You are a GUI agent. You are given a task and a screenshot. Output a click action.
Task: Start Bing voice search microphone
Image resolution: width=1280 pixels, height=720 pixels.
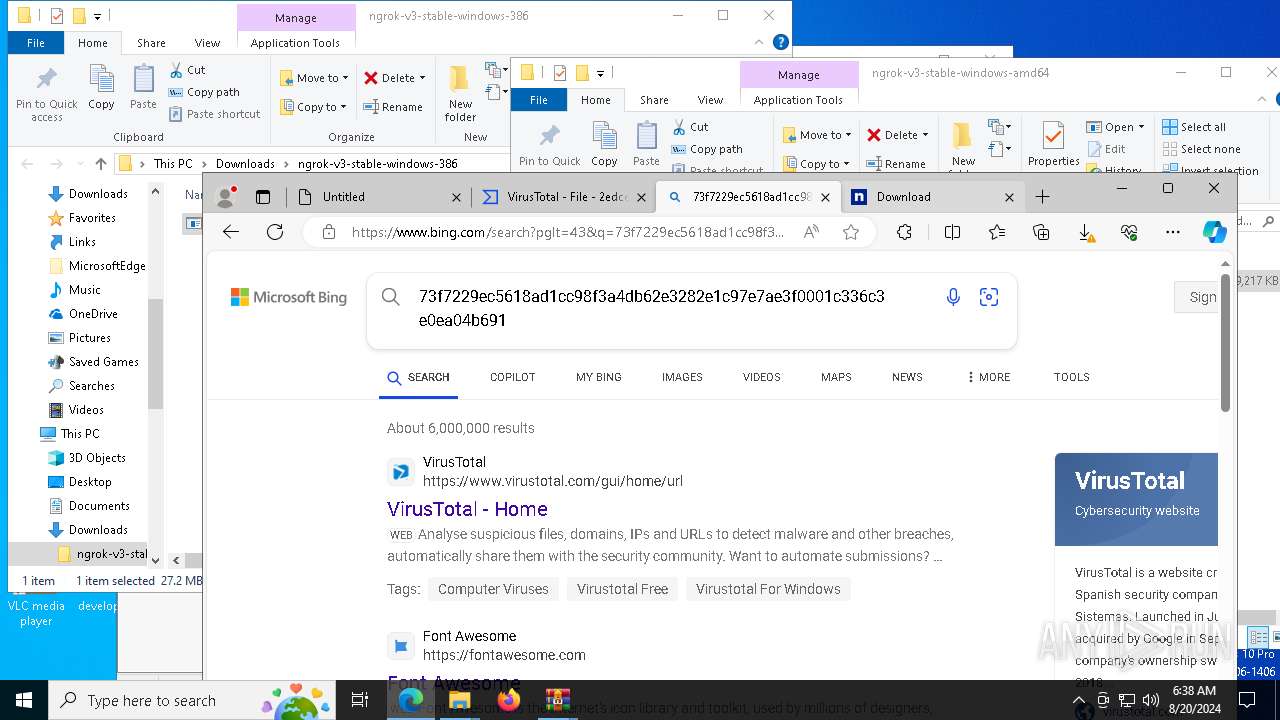[953, 297]
